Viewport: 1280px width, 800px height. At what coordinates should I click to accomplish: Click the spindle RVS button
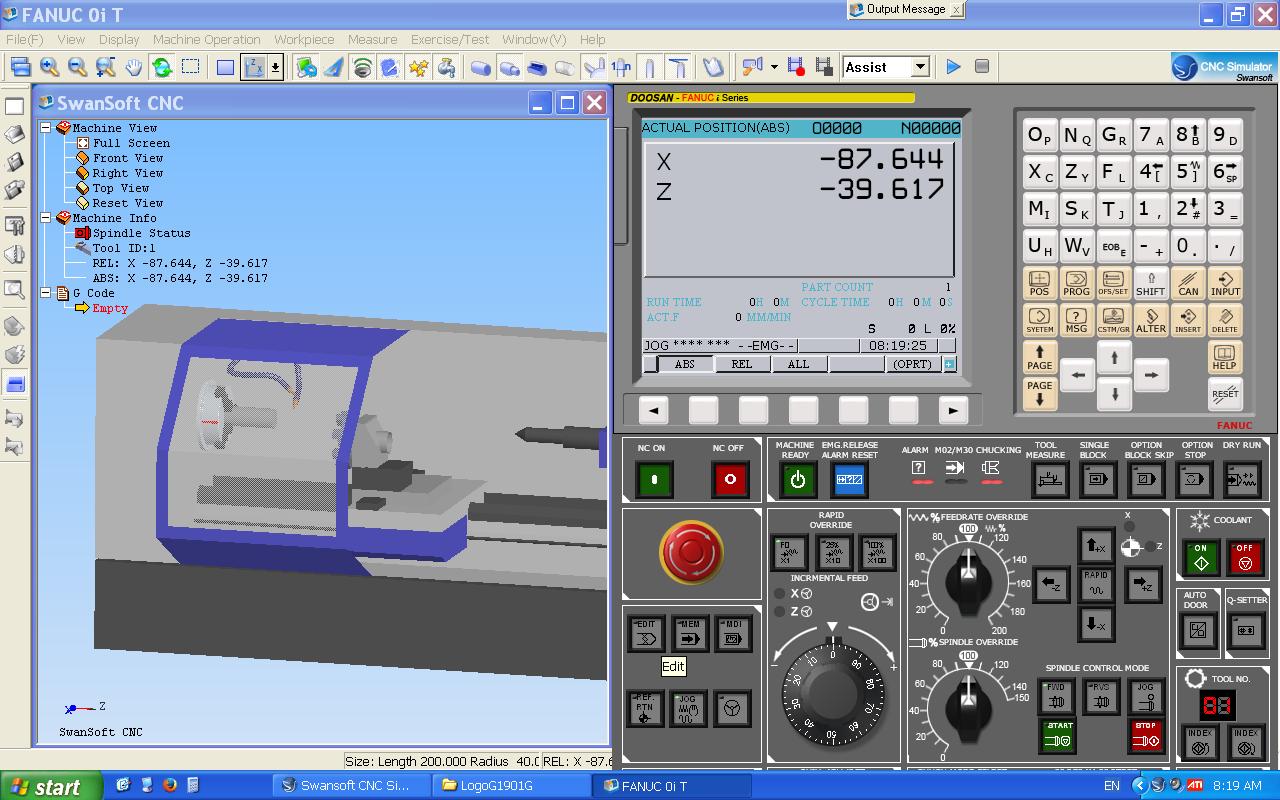1101,697
